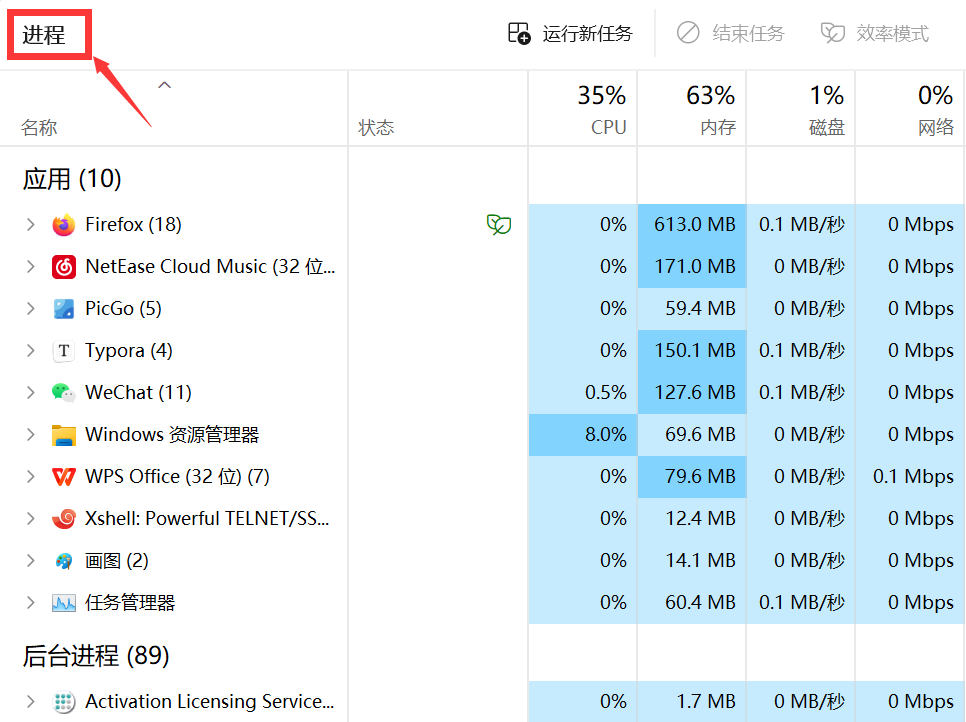Click the Windows 资源管理器 folder icon
Image resolution: width=966 pixels, height=722 pixels.
[x=63, y=435]
